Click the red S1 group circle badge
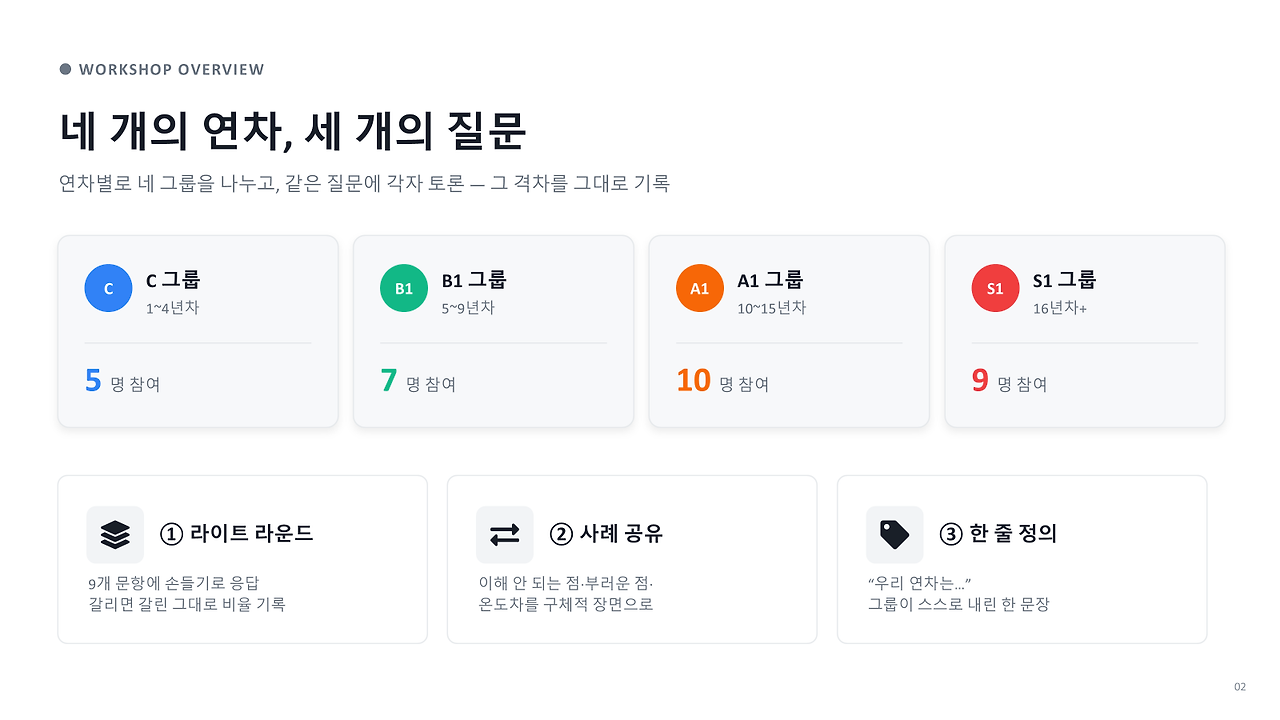The height and width of the screenshot is (720, 1280). (995, 288)
